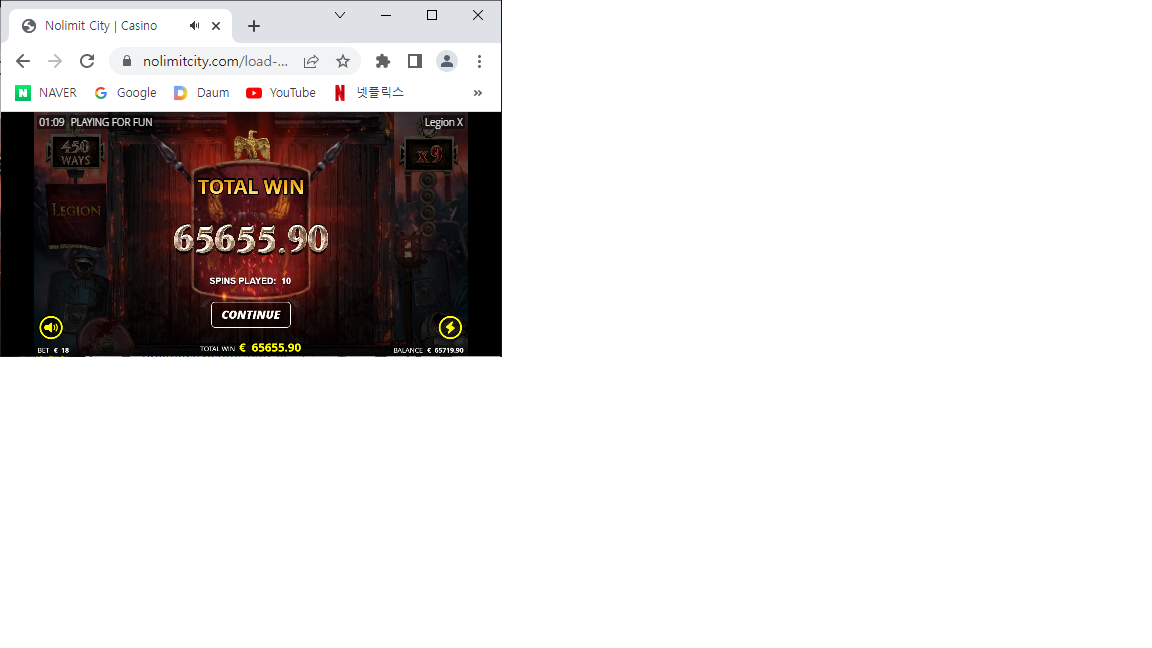Screen dimensions: 1152x648
Task: Open the lightning bolt fast-play option
Action: 450,327
